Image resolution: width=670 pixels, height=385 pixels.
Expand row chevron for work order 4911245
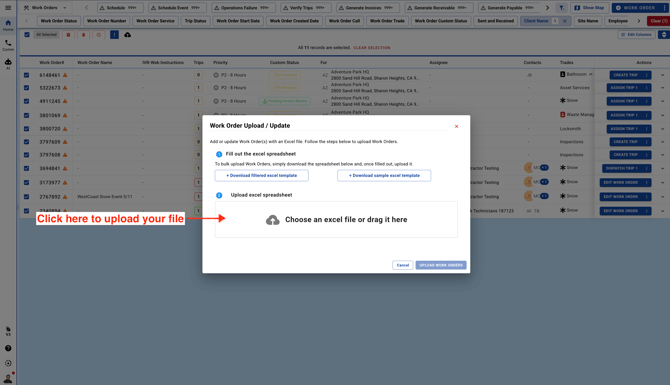(662, 101)
